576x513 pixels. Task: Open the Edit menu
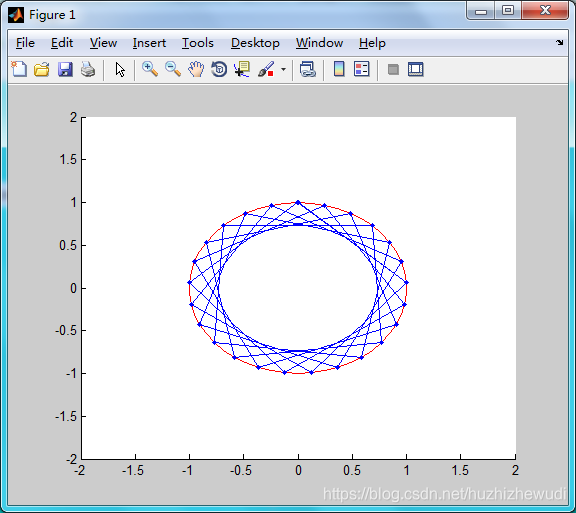(x=62, y=43)
